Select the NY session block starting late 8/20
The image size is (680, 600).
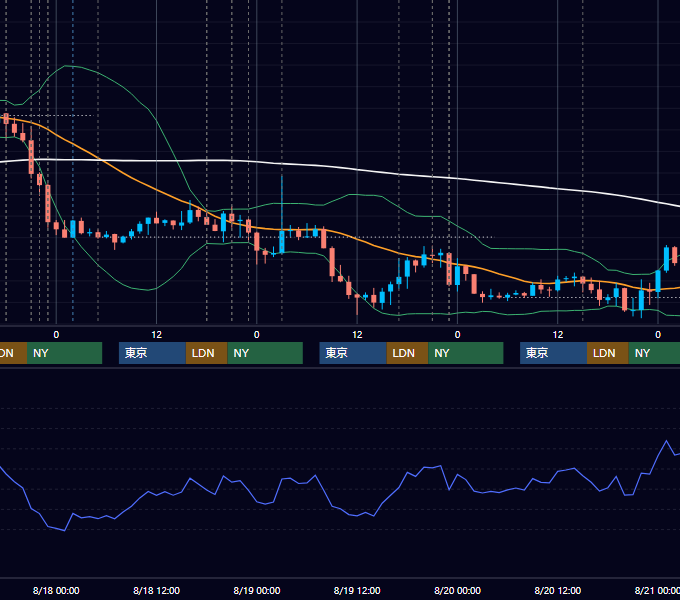click(654, 353)
